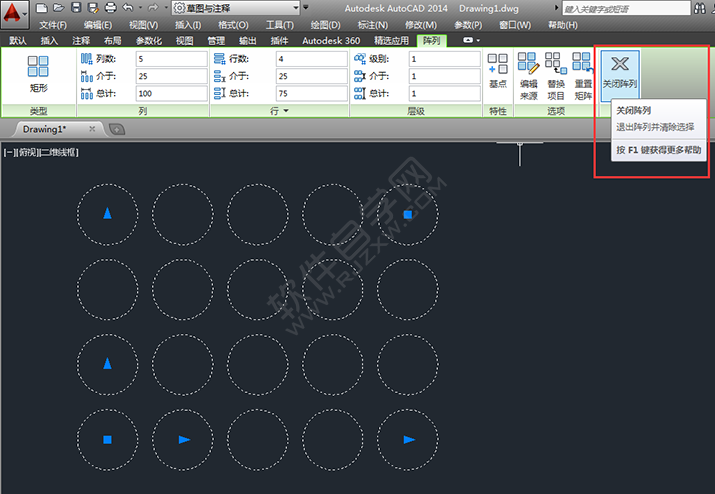Click the New drawing icon
Screen dimensions: 715x494
click(x=42, y=8)
